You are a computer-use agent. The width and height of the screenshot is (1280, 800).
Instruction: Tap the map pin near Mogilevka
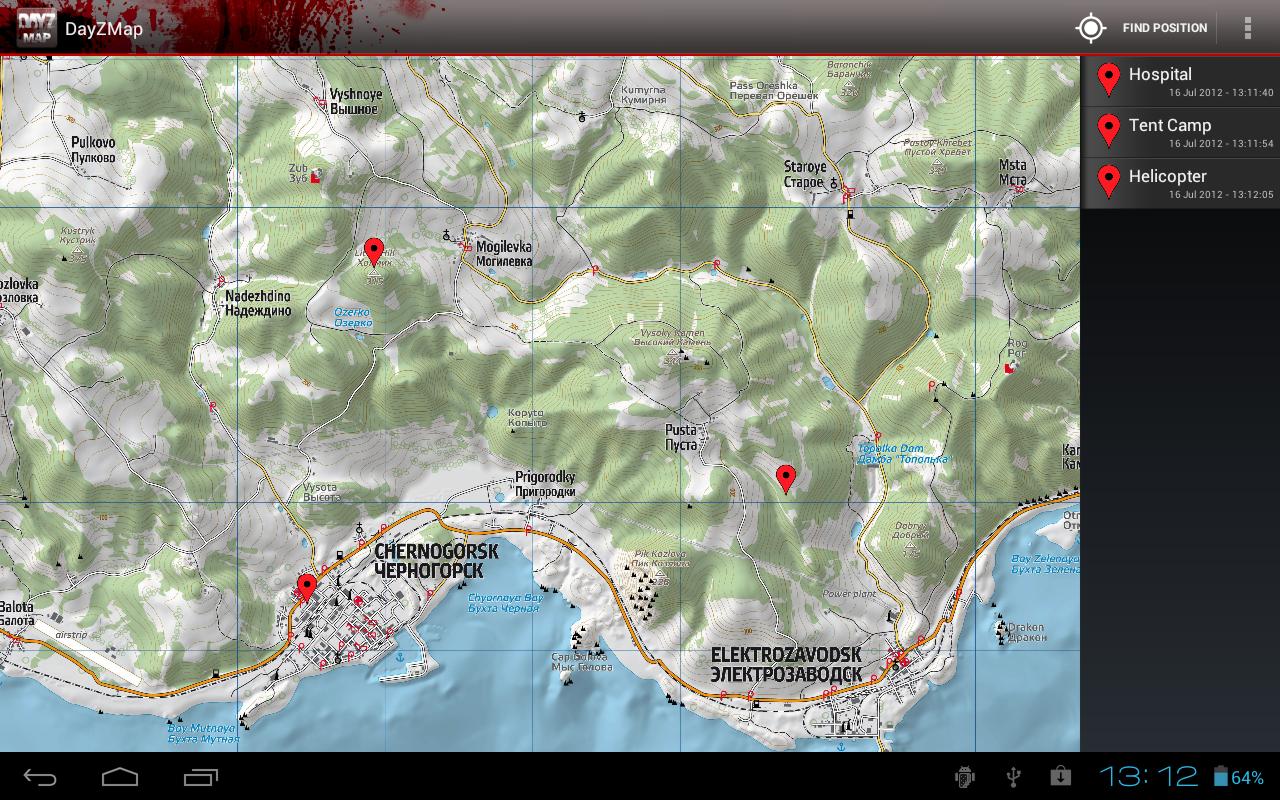(x=374, y=251)
